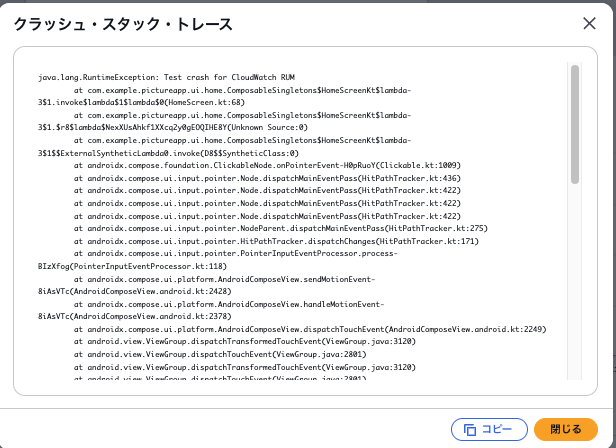Viewport: 616px width, 448px height.
Task: Click the dialog title クラッシュ・スタック・トレース
Action: (x=123, y=24)
